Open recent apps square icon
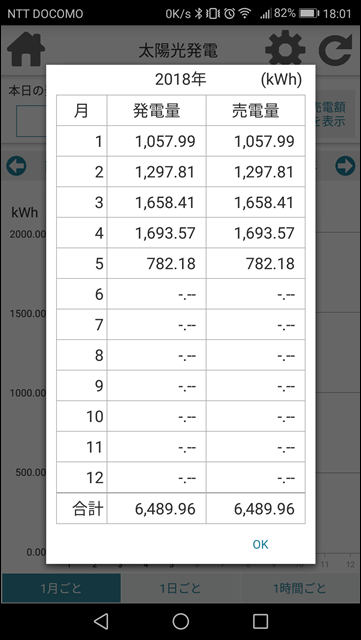361x640 pixels. pos(260,621)
